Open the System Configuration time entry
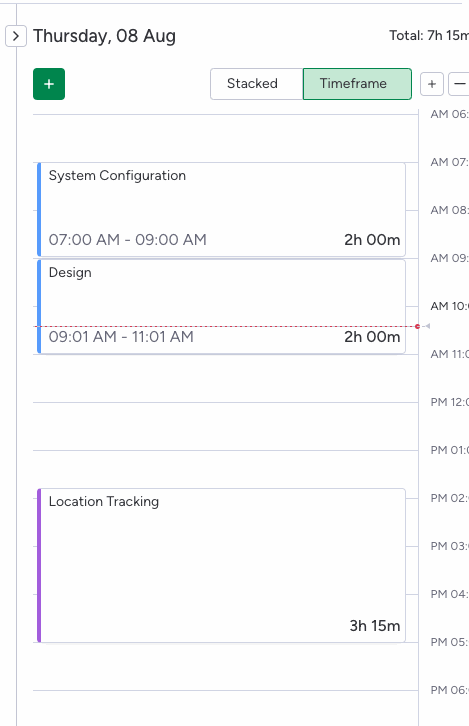Screen dimensions: 469x726 point(221,209)
